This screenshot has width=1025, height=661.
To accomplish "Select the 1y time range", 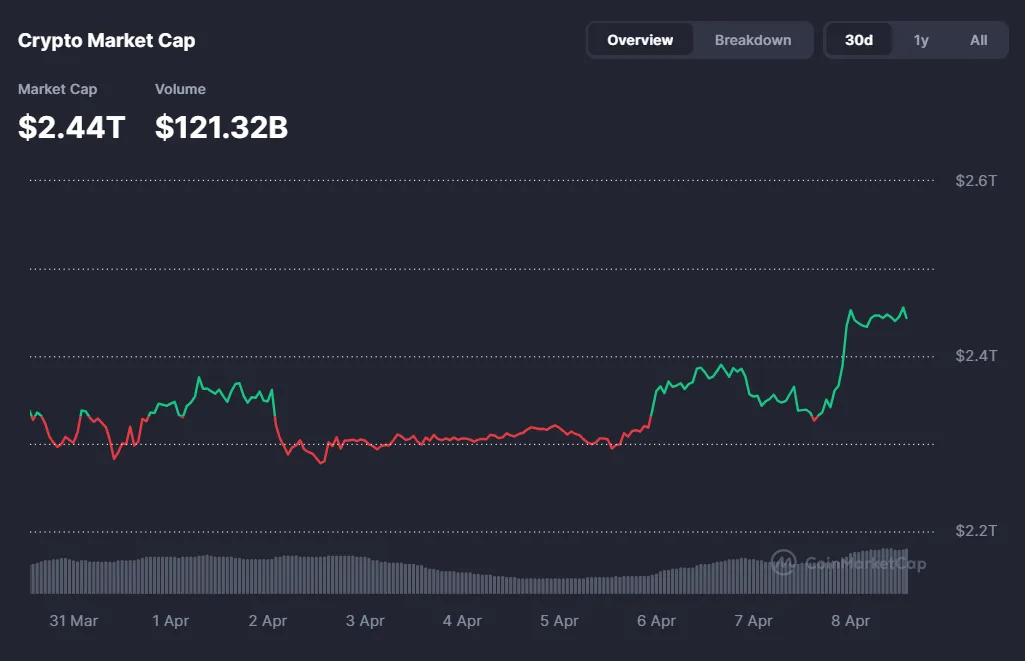I will 921,40.
